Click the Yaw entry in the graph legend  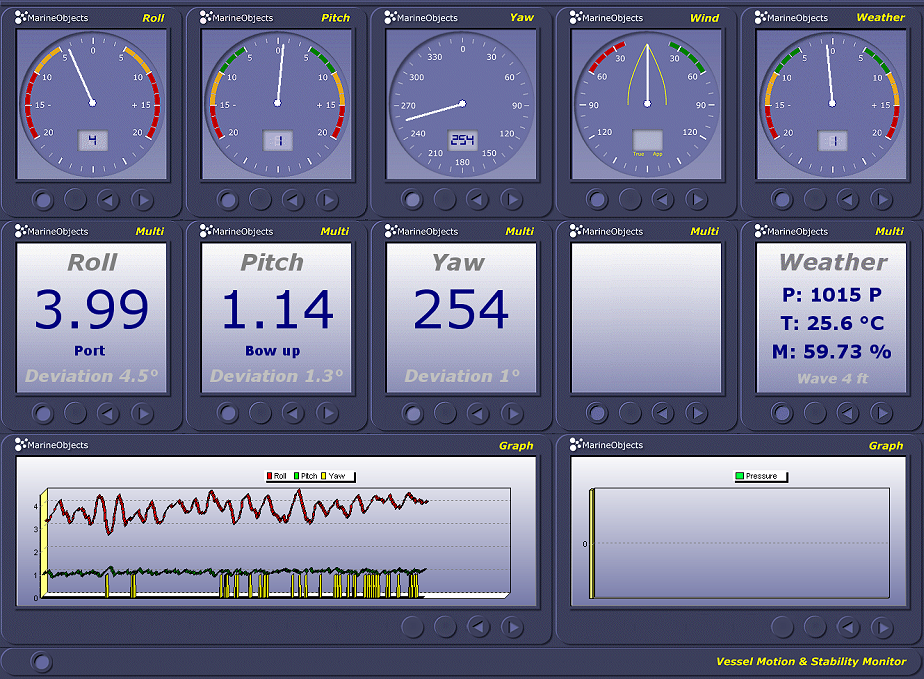(x=333, y=476)
